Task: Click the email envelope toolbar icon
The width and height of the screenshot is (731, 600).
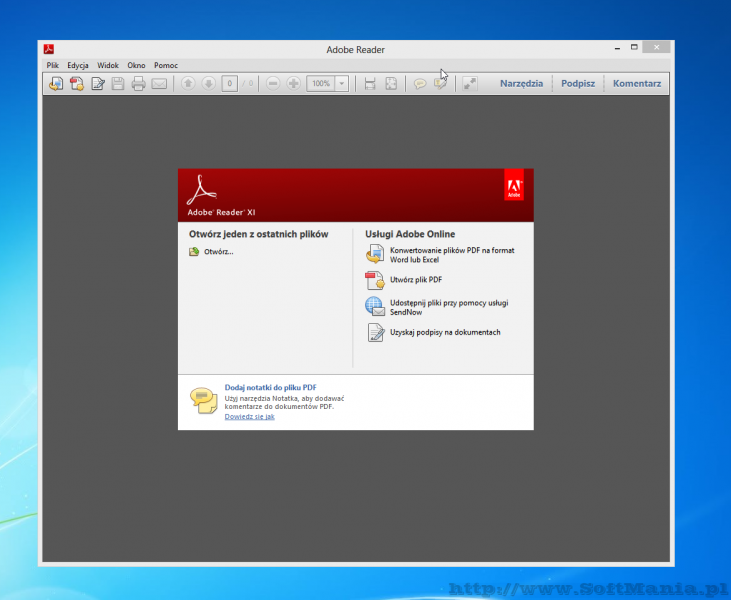Action: (x=159, y=84)
